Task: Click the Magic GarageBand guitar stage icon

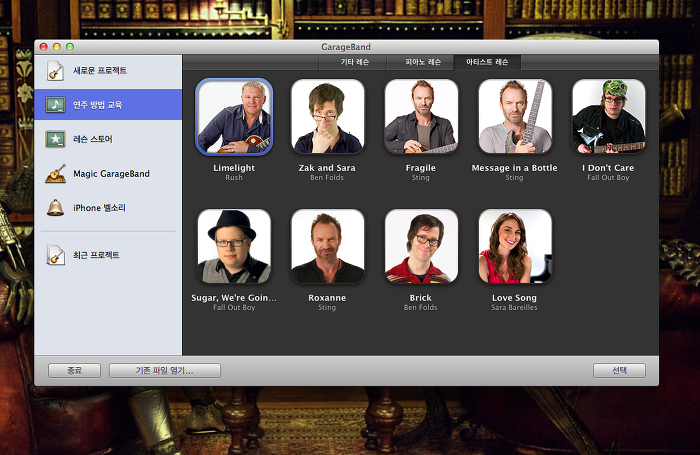Action: (55, 174)
